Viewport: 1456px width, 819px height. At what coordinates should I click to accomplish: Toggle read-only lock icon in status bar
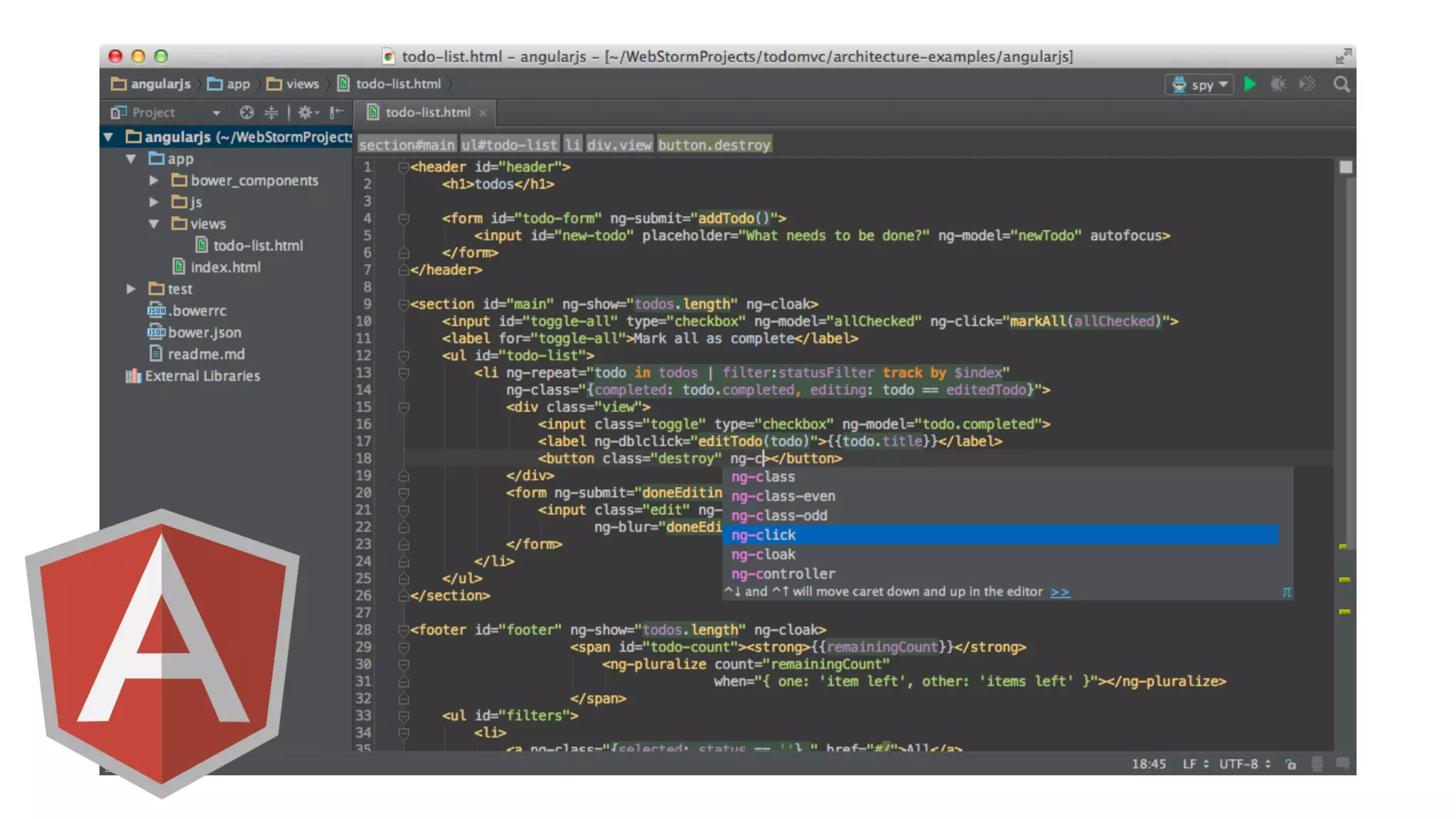point(1291,764)
